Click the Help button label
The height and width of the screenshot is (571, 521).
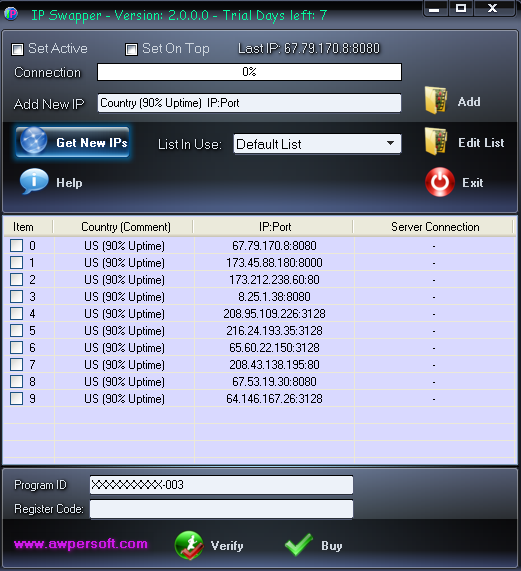(x=69, y=182)
